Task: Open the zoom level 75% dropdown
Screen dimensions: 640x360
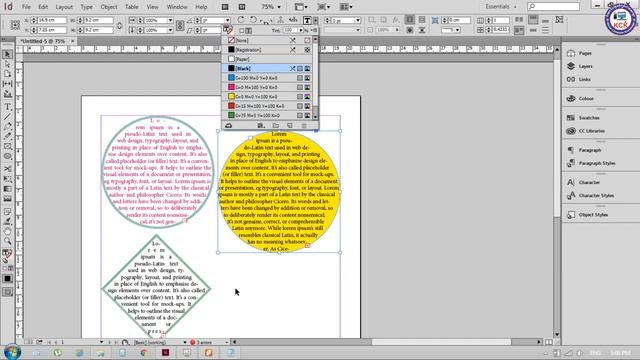Action: [279, 7]
